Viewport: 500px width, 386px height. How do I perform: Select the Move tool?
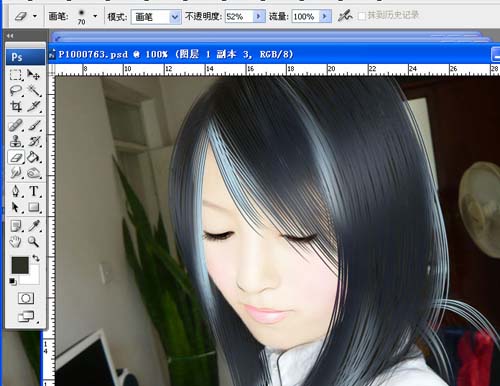click(34, 75)
